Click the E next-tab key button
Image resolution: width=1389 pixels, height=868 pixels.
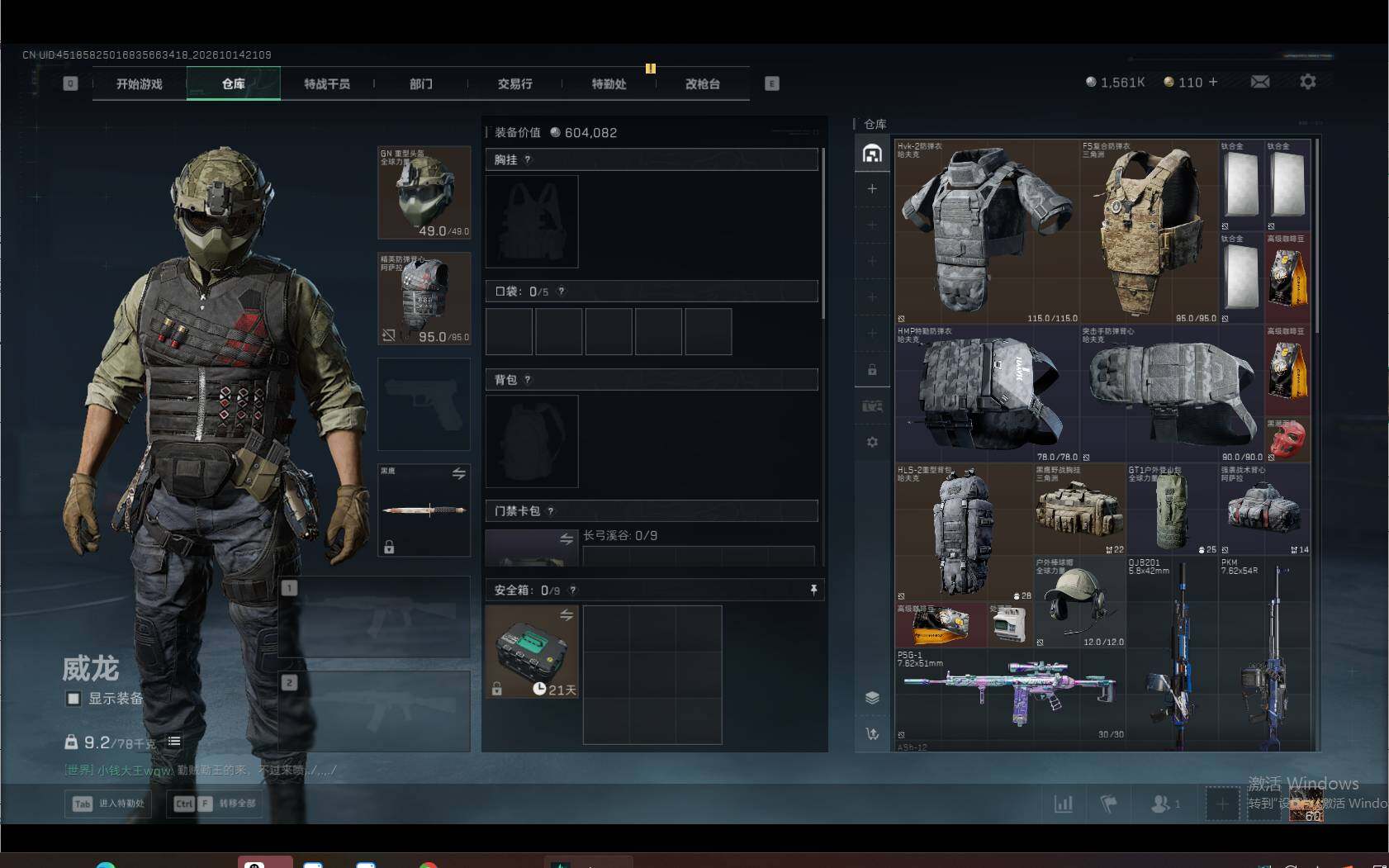point(772,83)
